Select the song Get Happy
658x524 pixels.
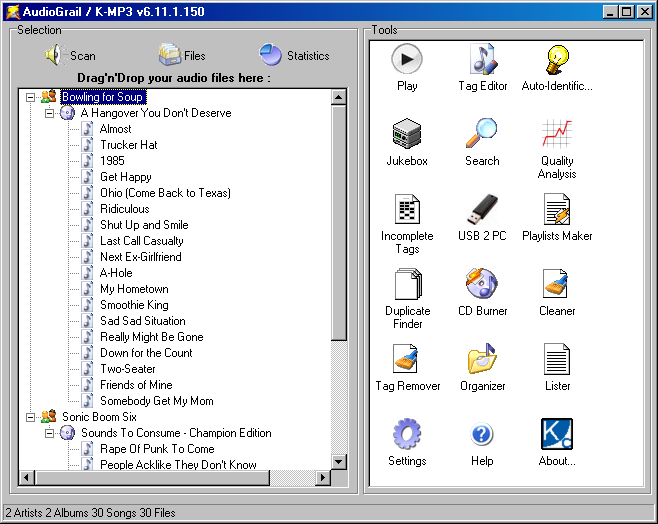point(125,177)
